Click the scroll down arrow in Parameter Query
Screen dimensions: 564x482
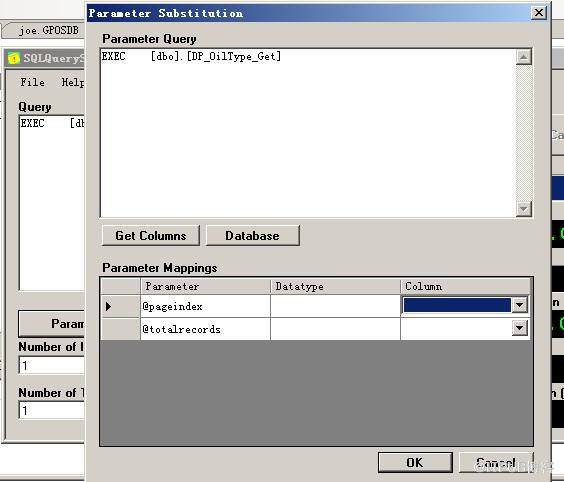523,209
